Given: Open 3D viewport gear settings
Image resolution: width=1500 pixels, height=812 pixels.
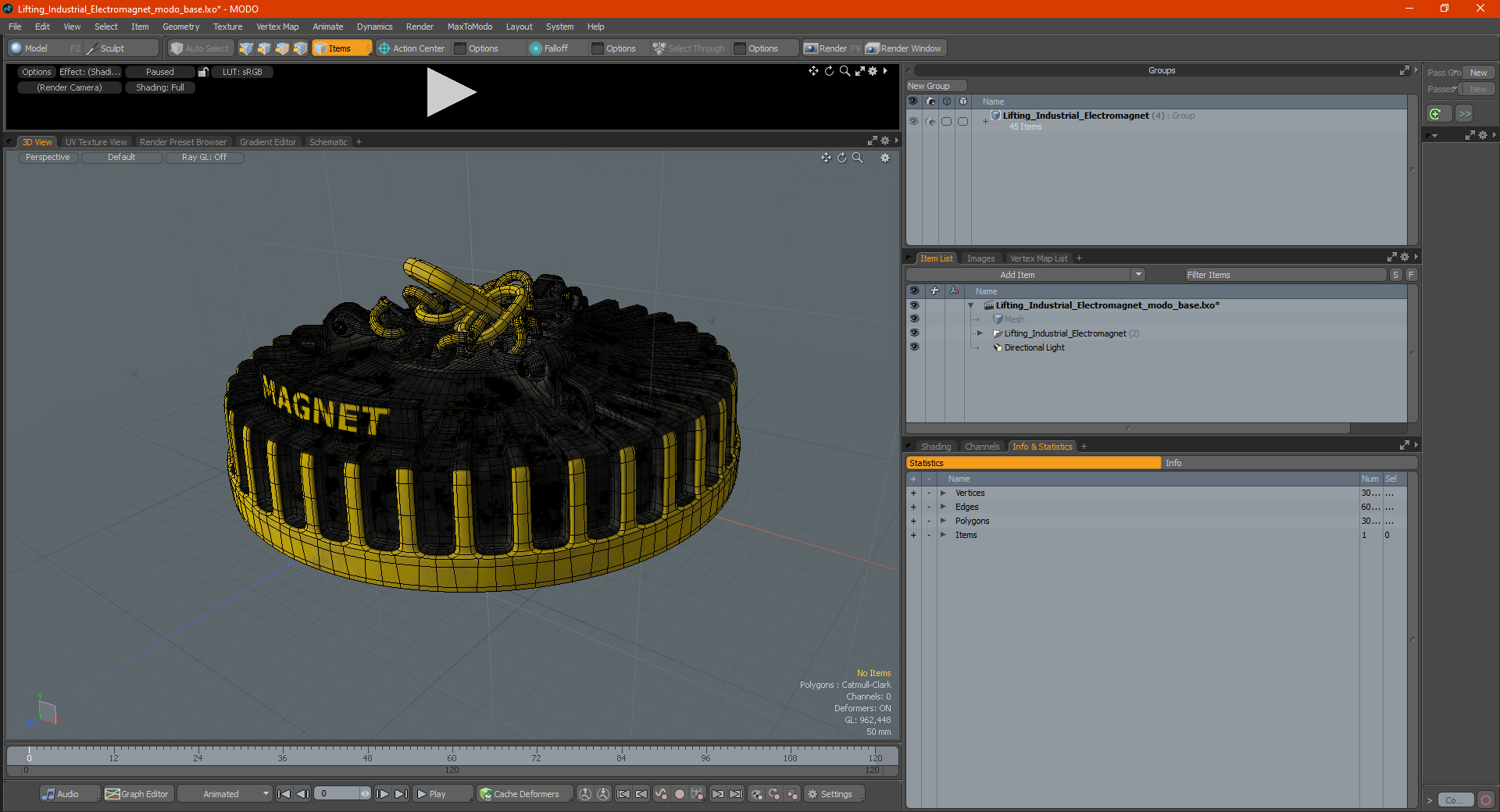Looking at the screenshot, I should [x=885, y=158].
